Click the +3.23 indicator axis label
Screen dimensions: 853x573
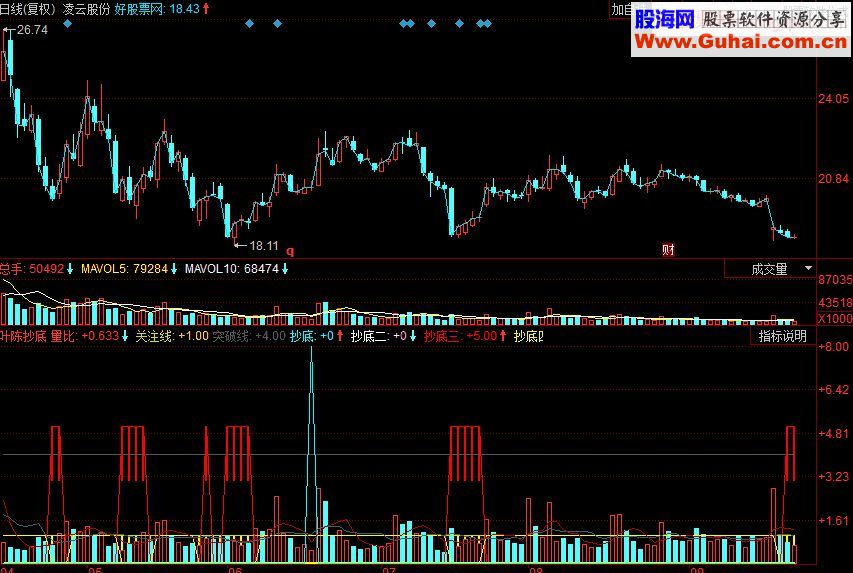[x=833, y=477]
